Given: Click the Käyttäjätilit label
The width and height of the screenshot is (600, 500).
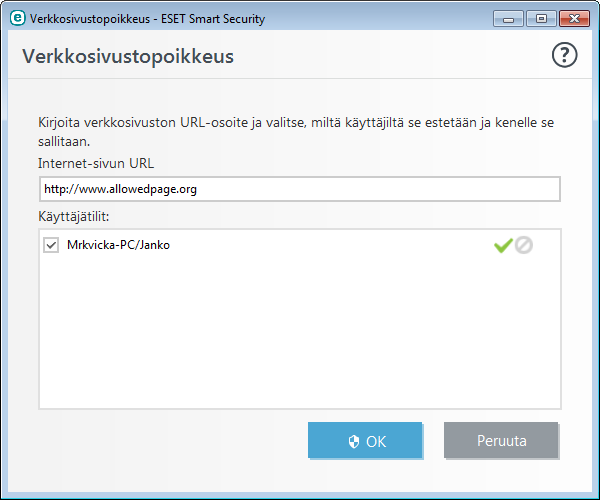Looking at the screenshot, I should [73, 217].
